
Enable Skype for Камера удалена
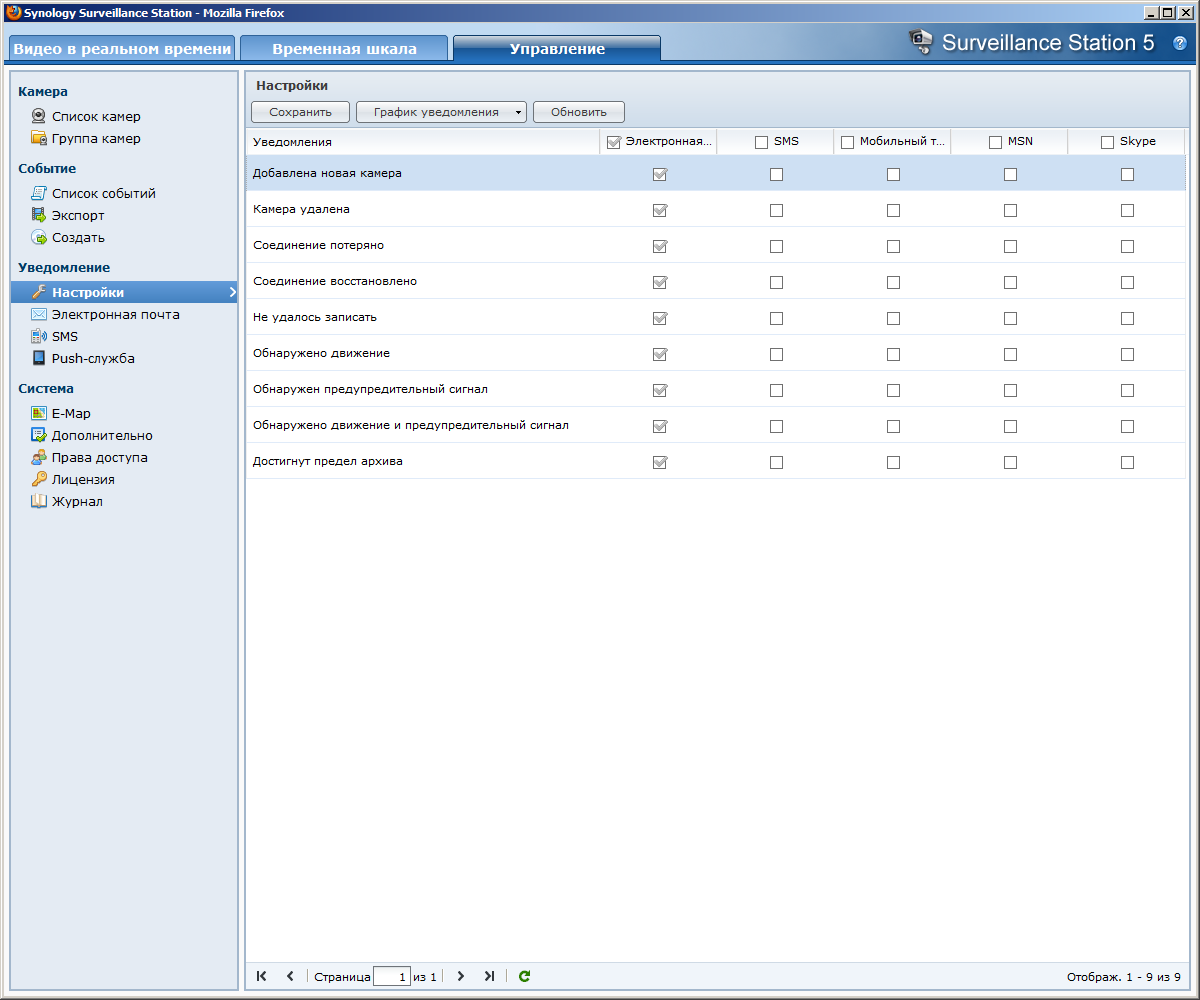[1127, 210]
